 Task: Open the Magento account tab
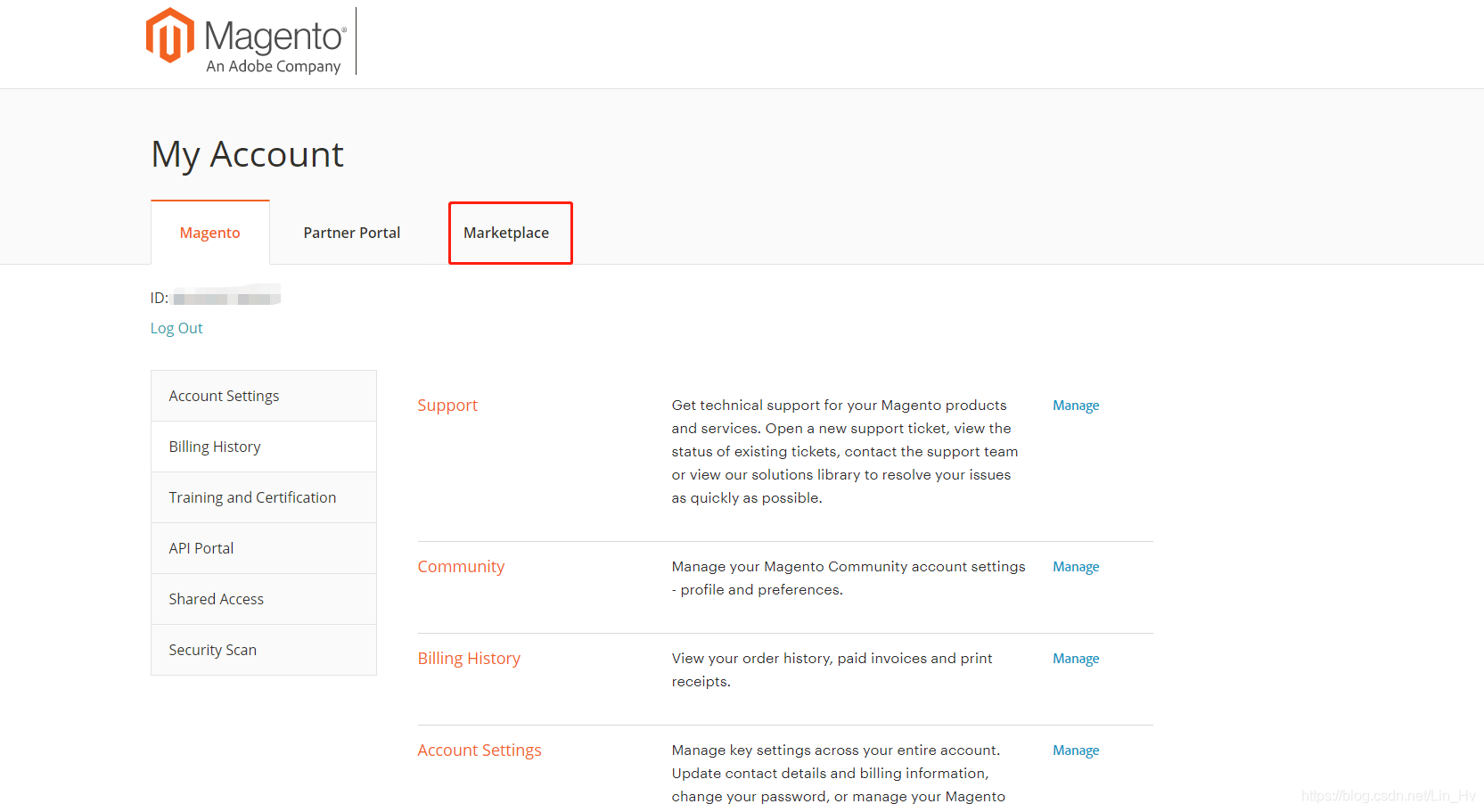[x=210, y=233]
